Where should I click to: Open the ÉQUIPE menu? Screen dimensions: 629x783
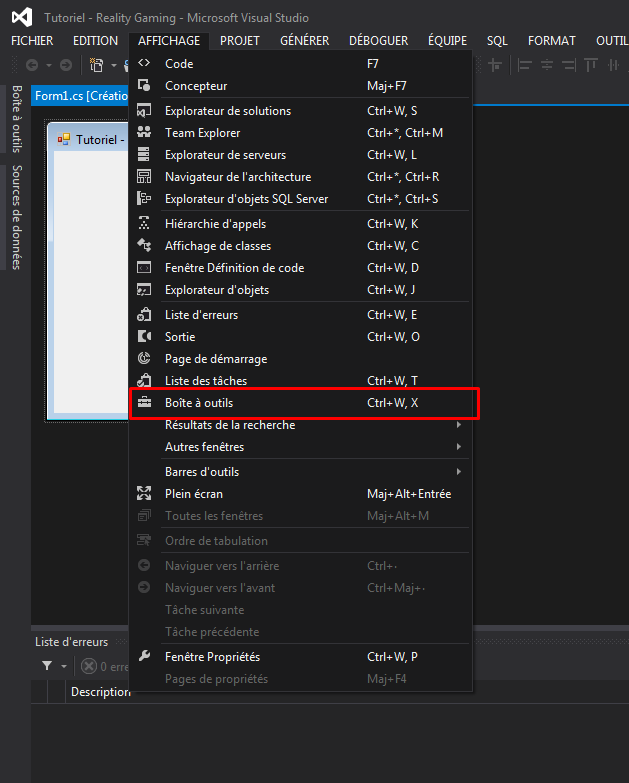pos(447,40)
